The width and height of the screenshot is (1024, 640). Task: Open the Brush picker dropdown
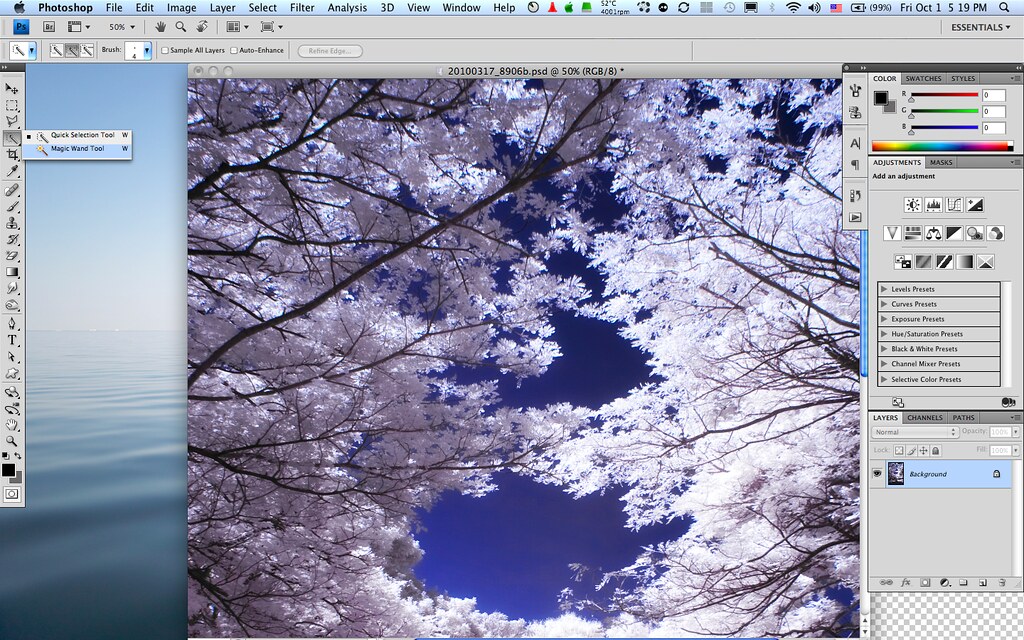(147, 51)
